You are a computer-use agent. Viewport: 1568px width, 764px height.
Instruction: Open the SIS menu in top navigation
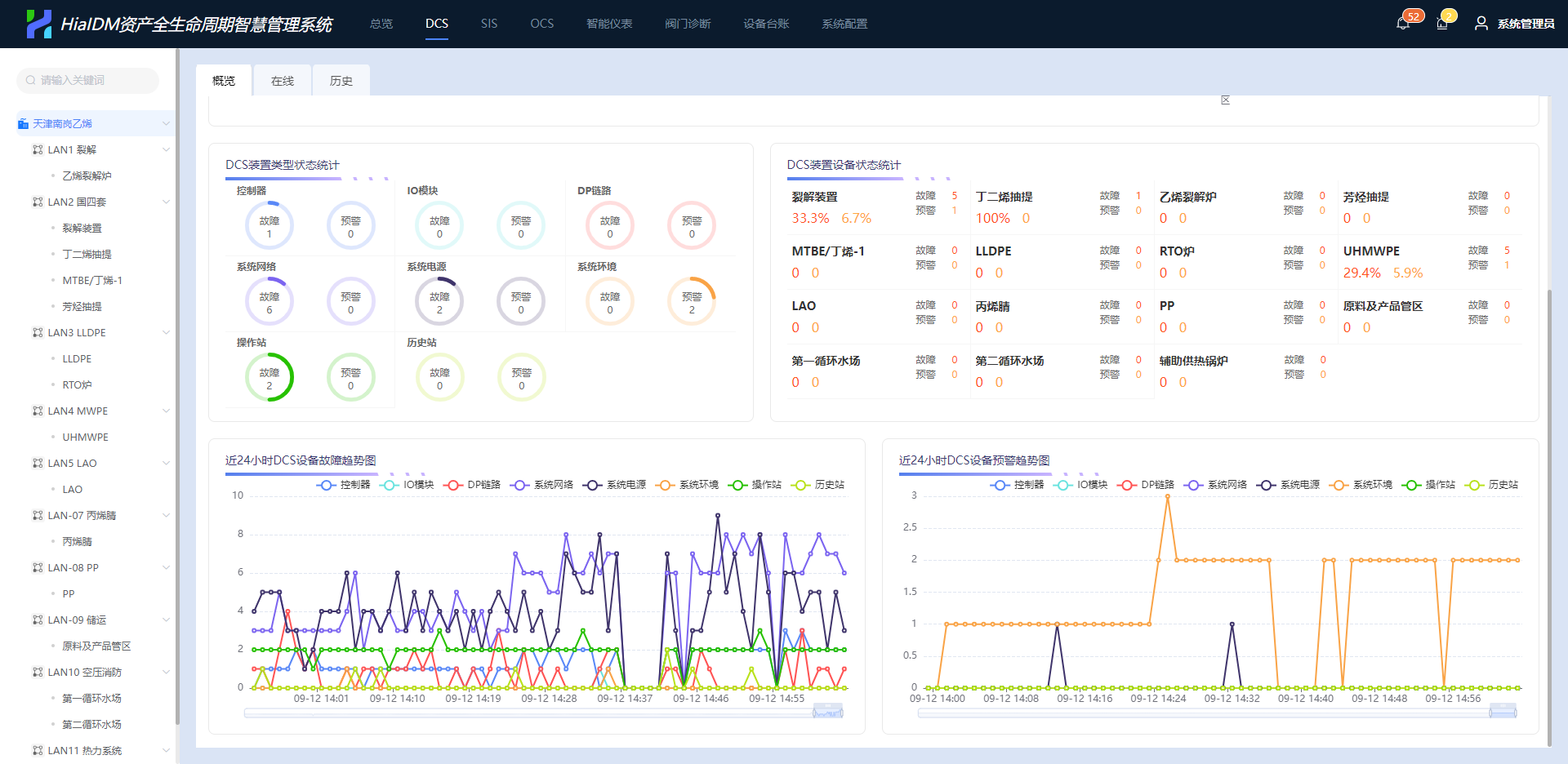click(x=488, y=24)
